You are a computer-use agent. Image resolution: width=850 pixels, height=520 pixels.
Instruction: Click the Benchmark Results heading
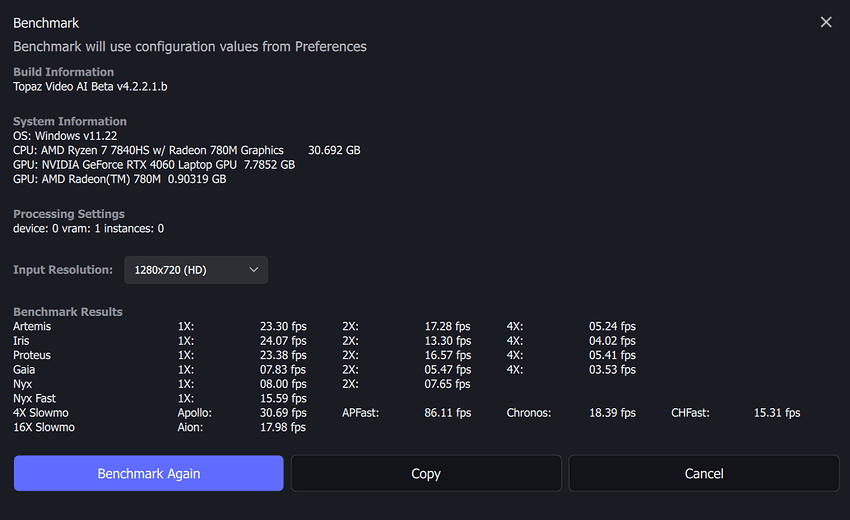coord(68,312)
